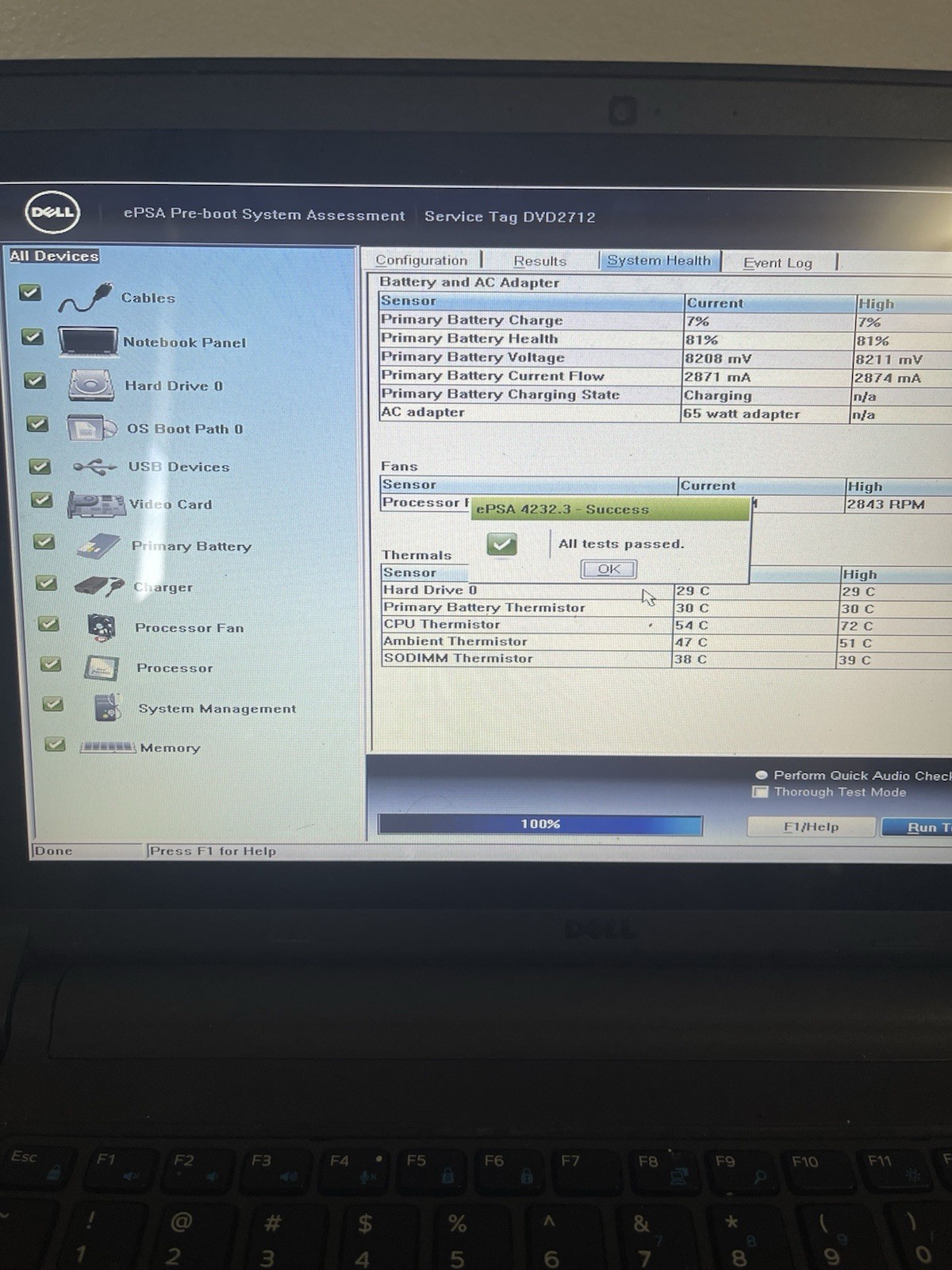952x1270 pixels.
Task: Select Primary Battery Voltage row
Action: coord(665,358)
